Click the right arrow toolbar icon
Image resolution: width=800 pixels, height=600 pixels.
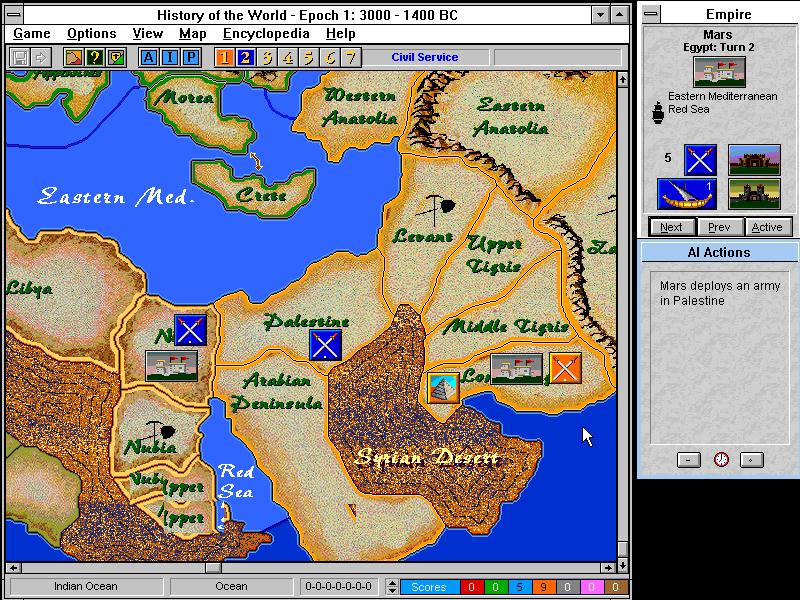point(41,57)
